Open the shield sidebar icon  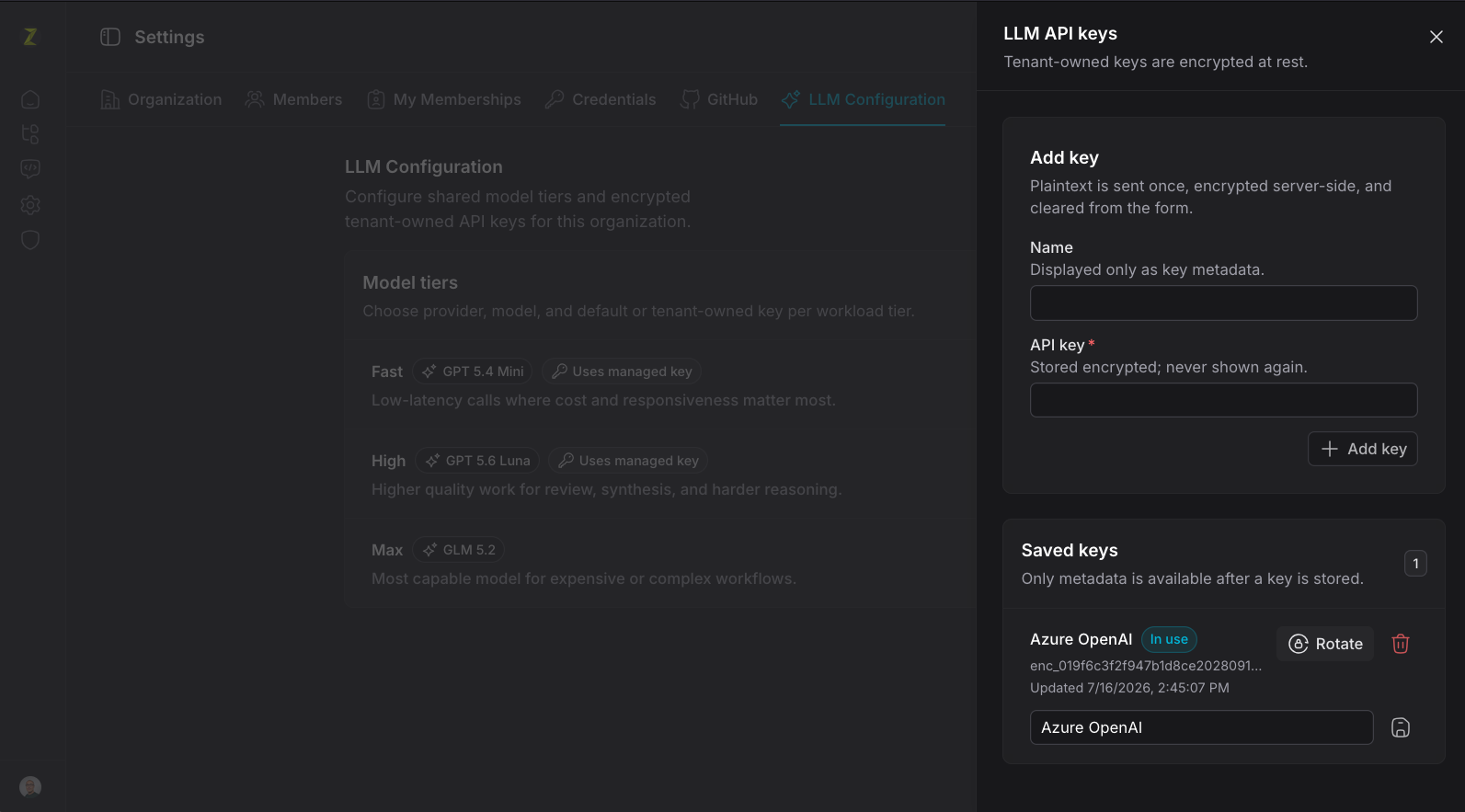tap(30, 240)
